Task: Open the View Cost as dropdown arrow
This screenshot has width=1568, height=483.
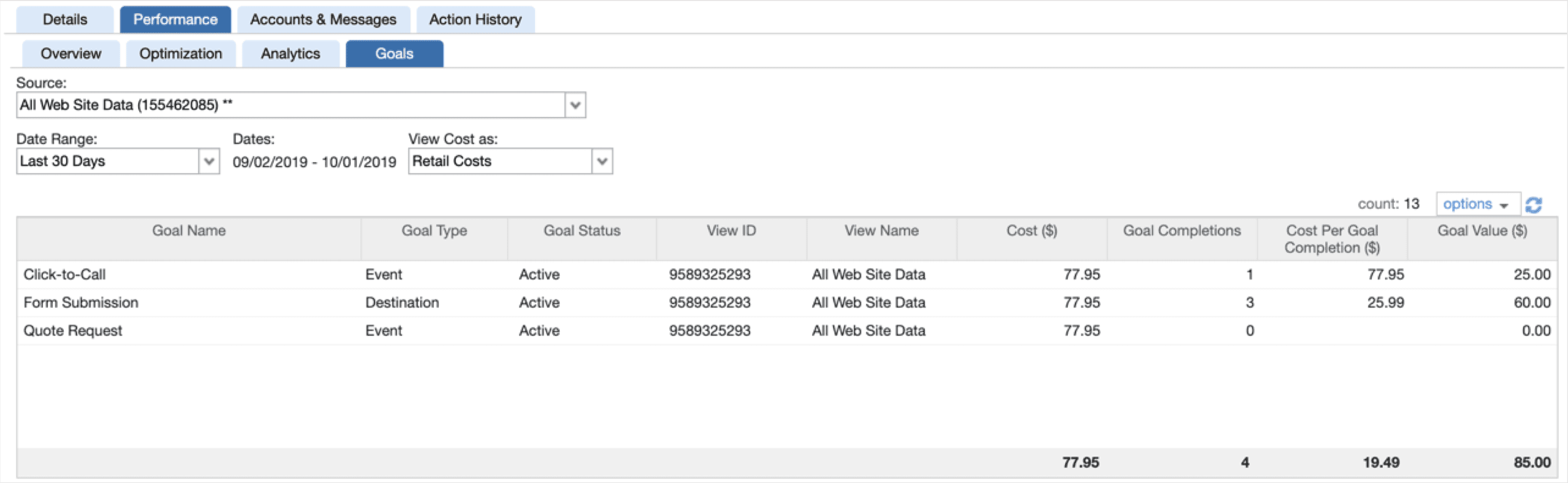Action: pos(602,161)
